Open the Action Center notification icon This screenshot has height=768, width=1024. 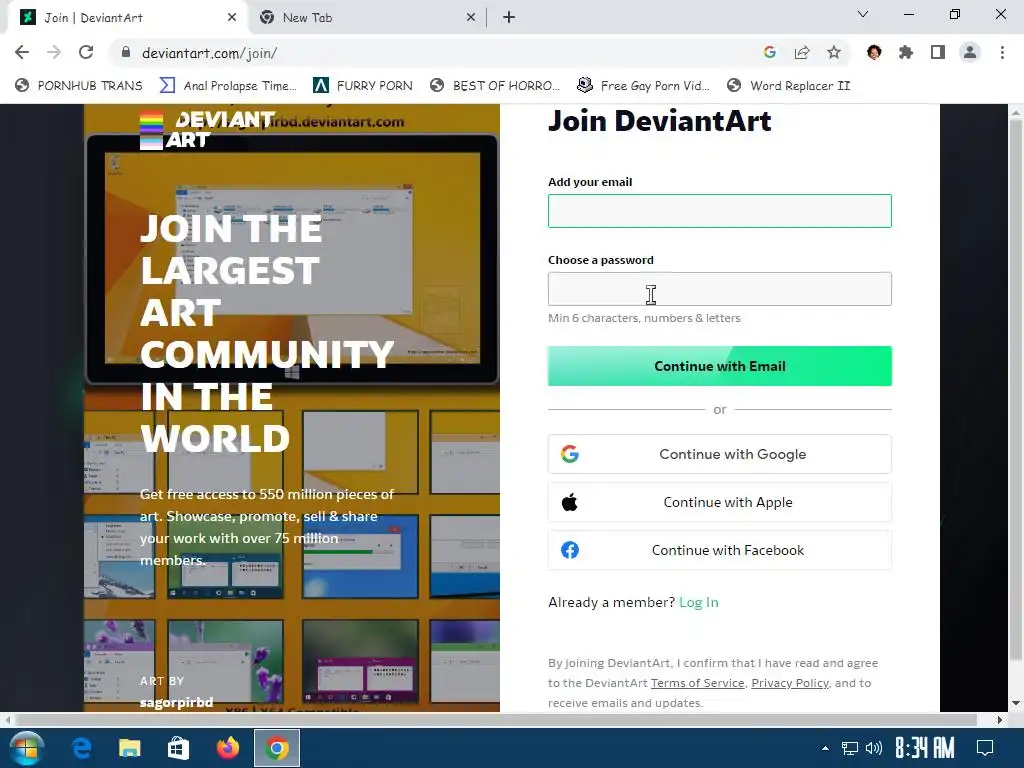pos(985,748)
